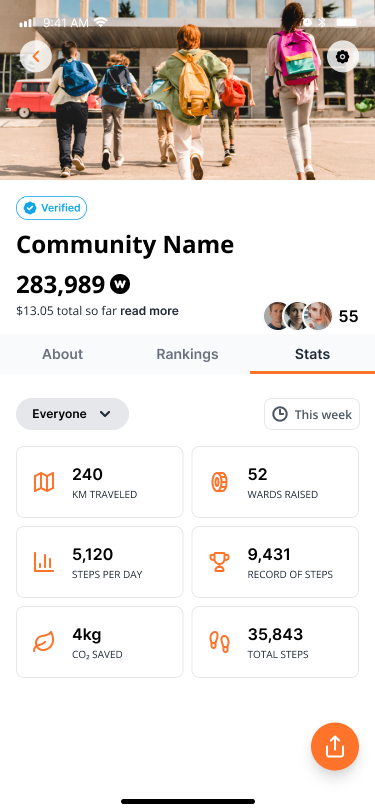Tap the W coin icon beside 283,989

click(120, 284)
